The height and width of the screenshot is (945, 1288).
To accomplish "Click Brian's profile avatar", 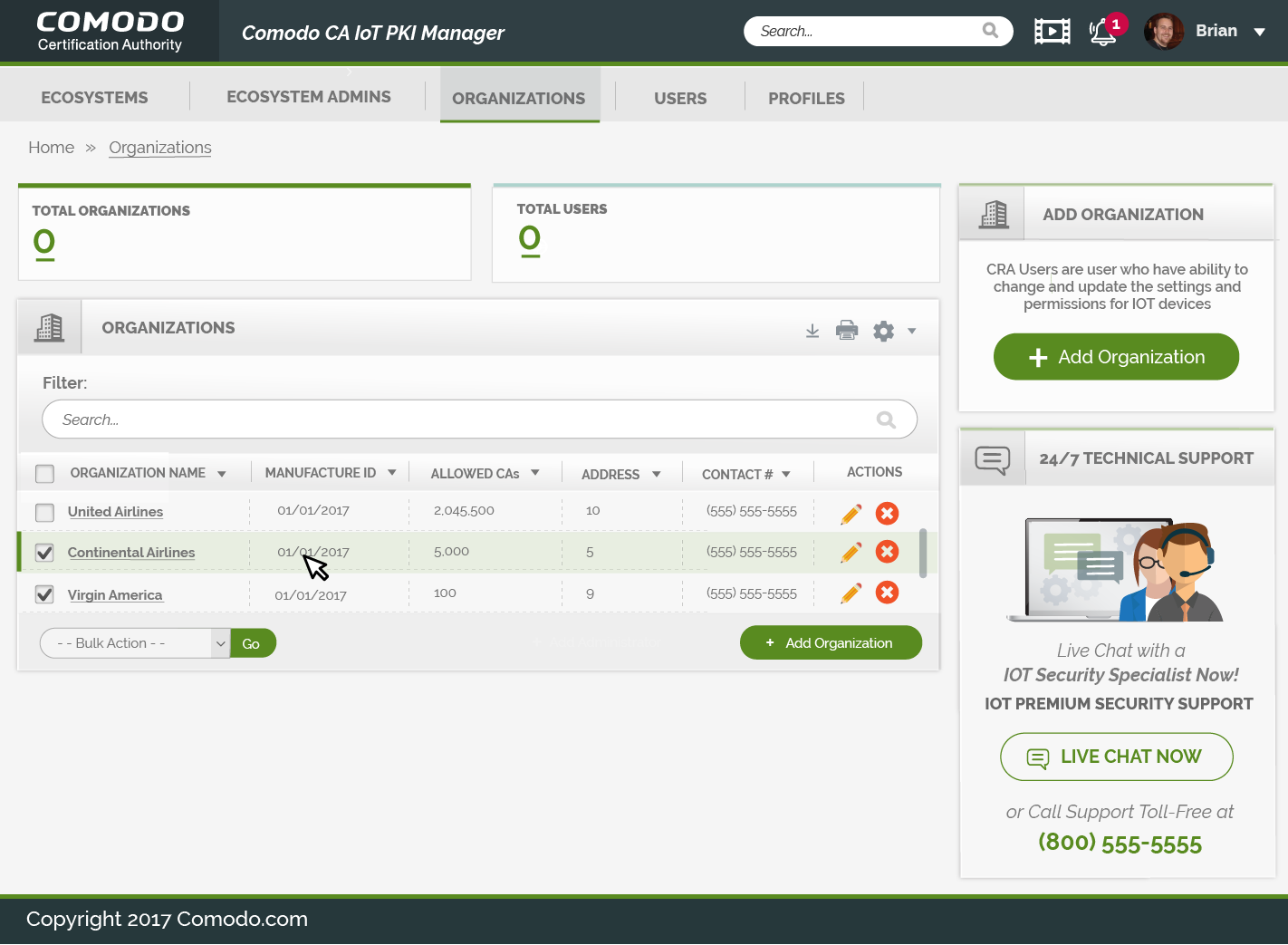I will 1164,32.
